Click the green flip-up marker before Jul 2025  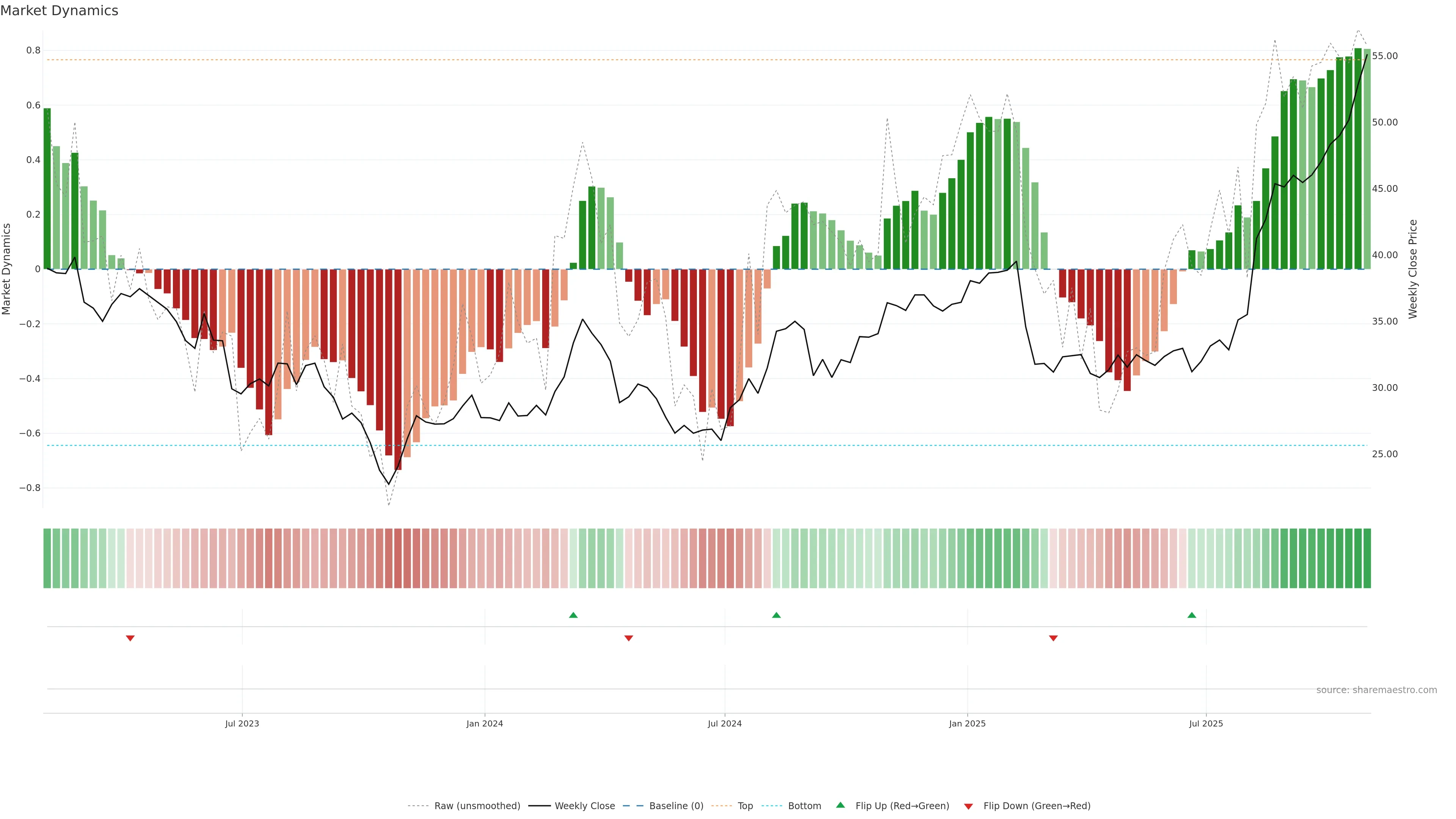(x=1191, y=615)
